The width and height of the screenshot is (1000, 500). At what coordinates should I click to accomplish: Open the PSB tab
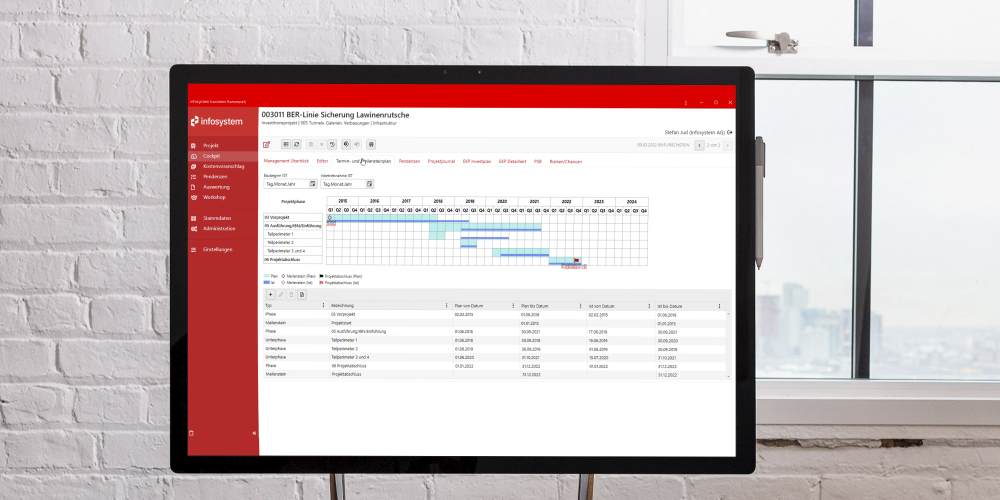pos(538,161)
